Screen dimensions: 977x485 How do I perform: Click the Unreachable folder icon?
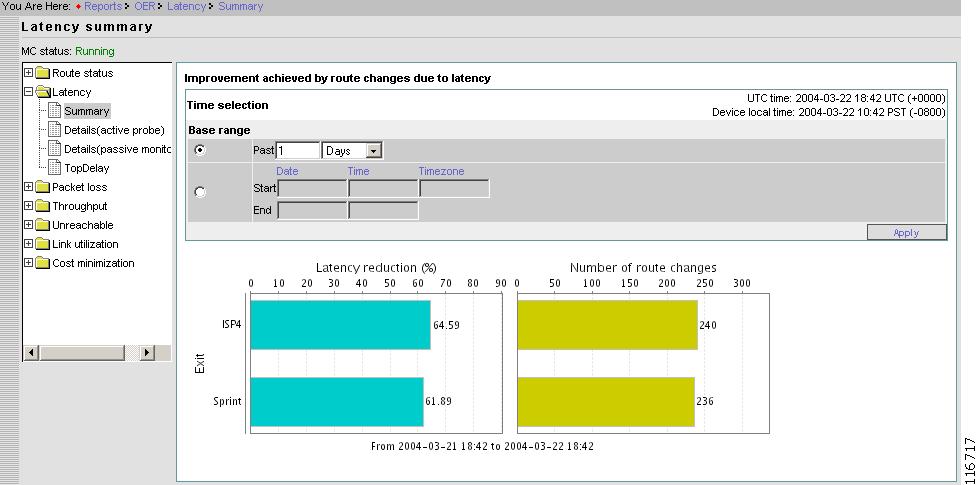(x=42, y=225)
